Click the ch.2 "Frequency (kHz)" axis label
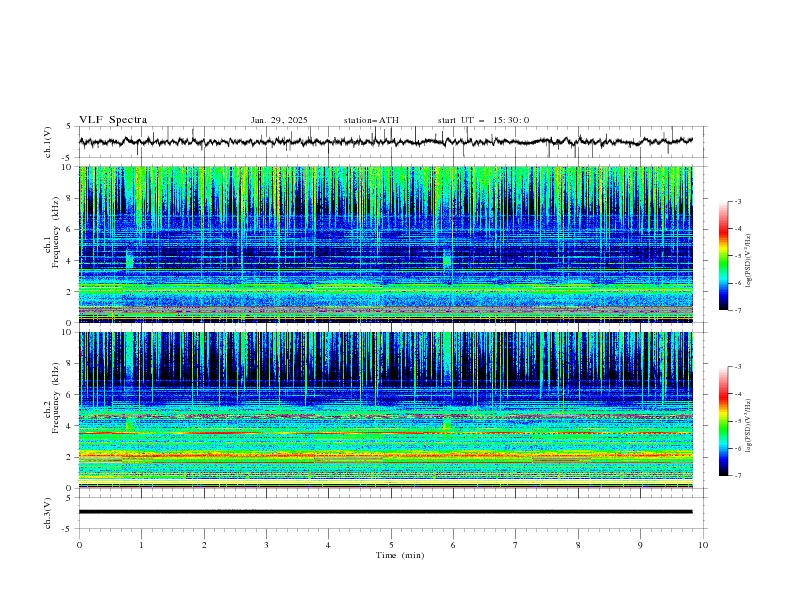792x612 pixels. [x=56, y=397]
